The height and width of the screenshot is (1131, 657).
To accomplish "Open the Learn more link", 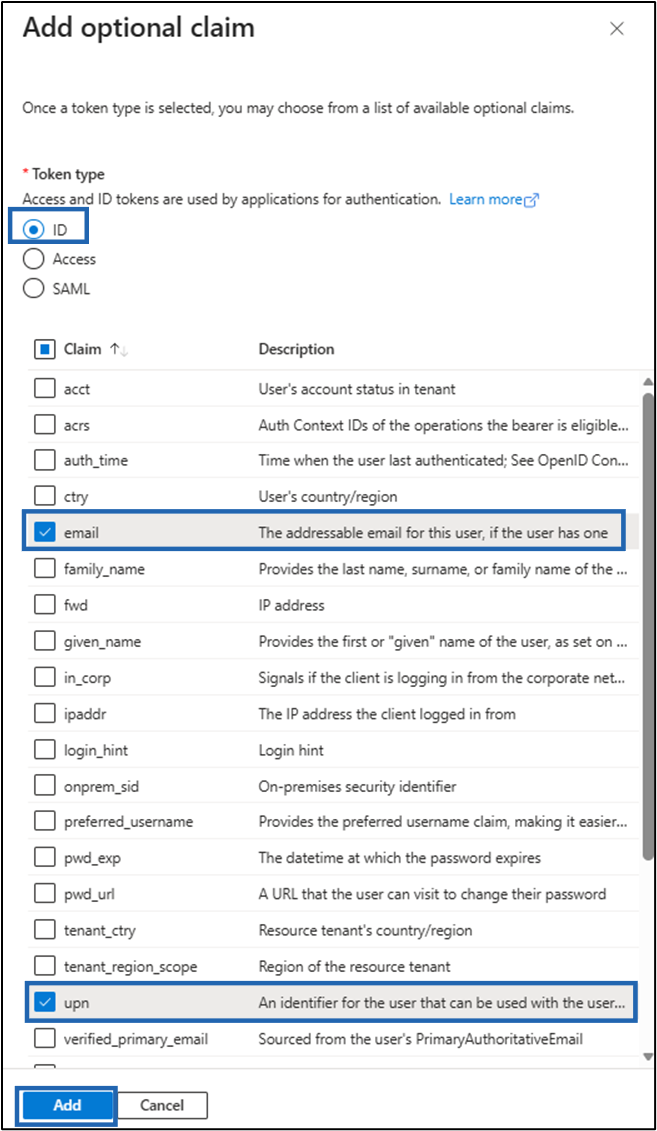I will (494, 200).
